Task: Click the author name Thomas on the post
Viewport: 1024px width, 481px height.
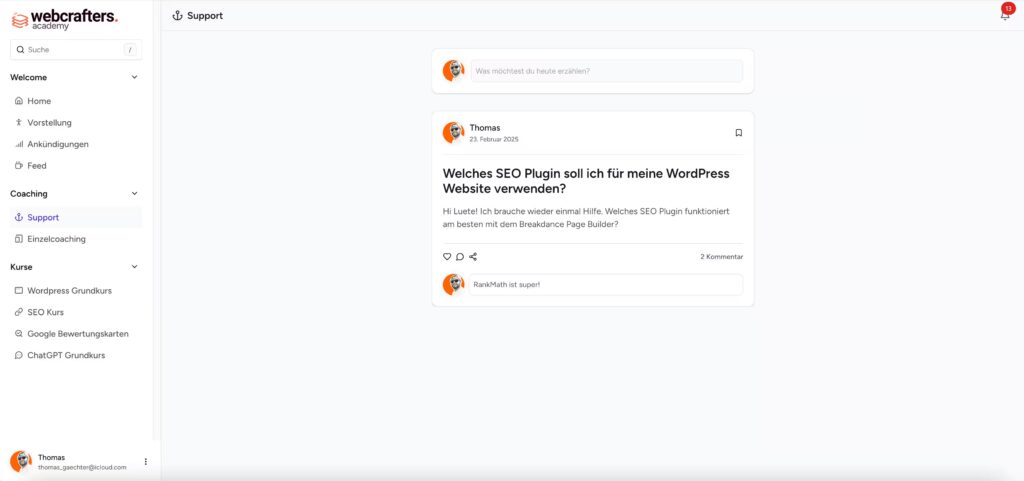Action: (485, 128)
